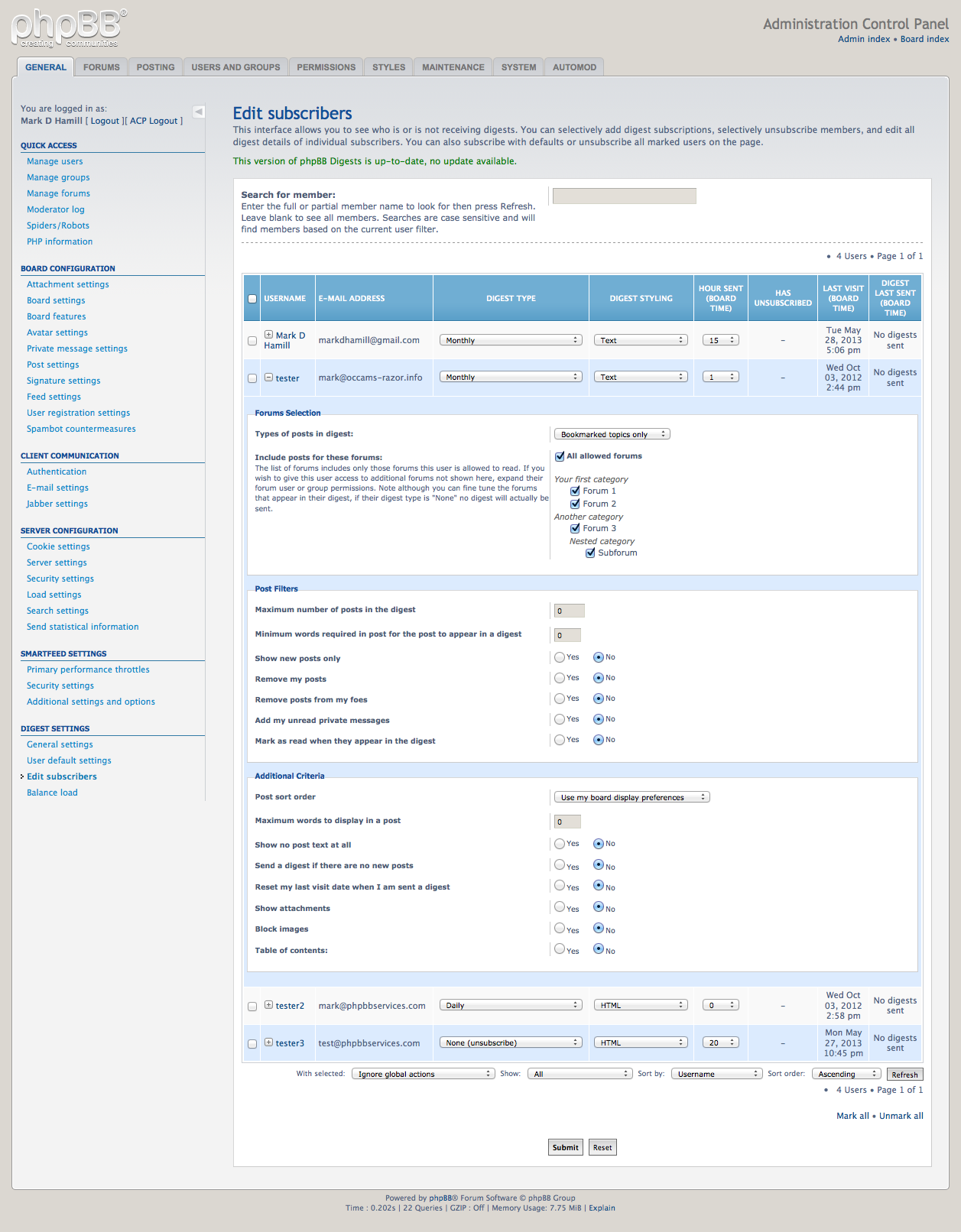The height and width of the screenshot is (1232, 961).
Task: Focus Maximum words to display field
Action: (567, 822)
